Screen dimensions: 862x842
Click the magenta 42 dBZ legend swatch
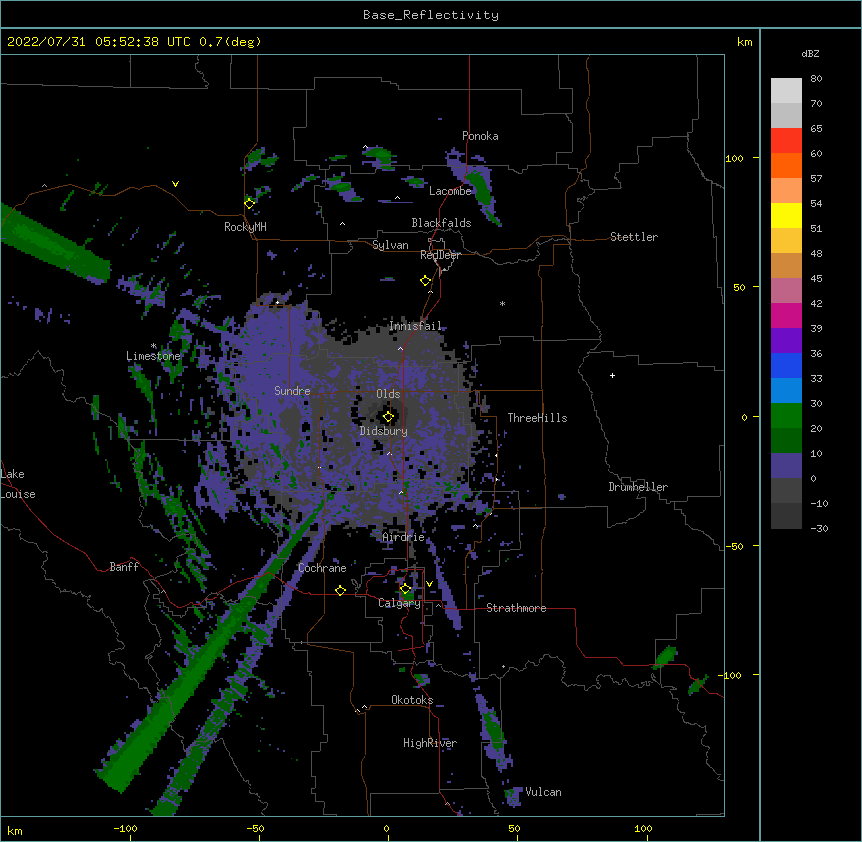[786, 315]
